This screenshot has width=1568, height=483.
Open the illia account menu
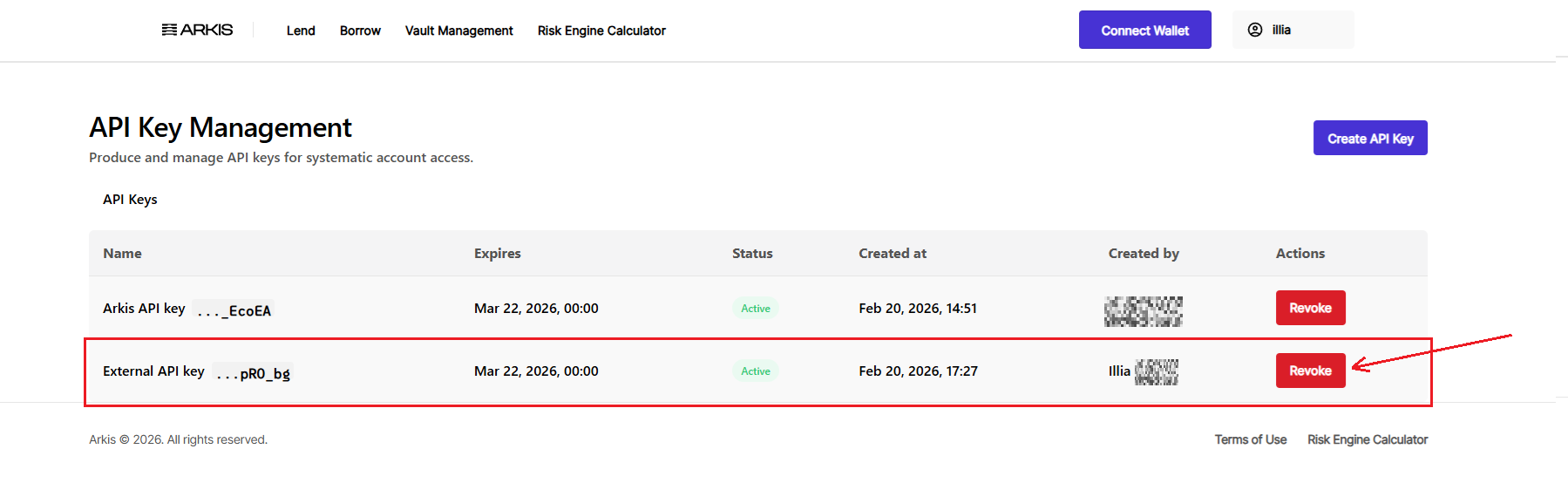(1293, 30)
